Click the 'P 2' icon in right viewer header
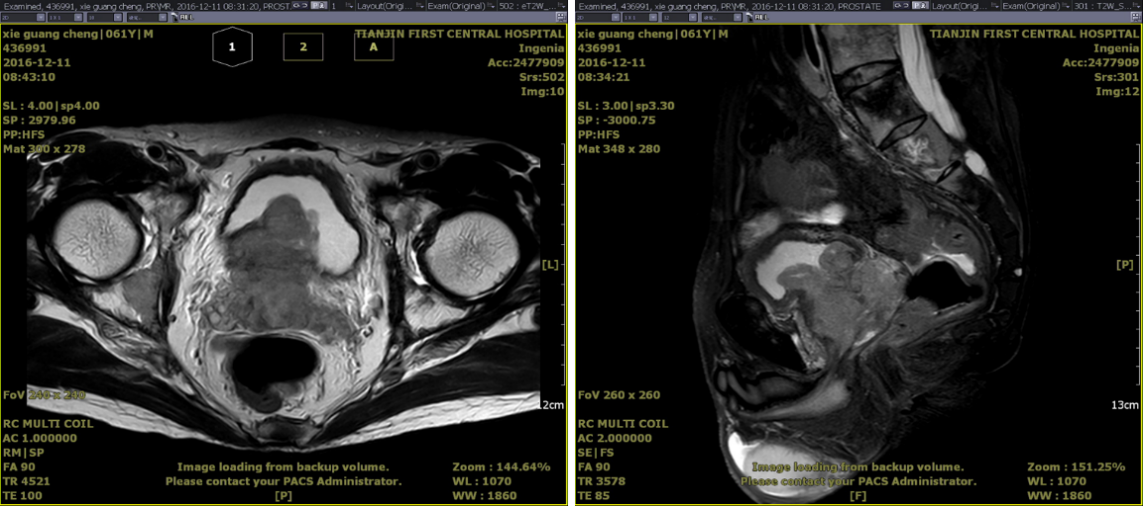 click(x=920, y=5)
